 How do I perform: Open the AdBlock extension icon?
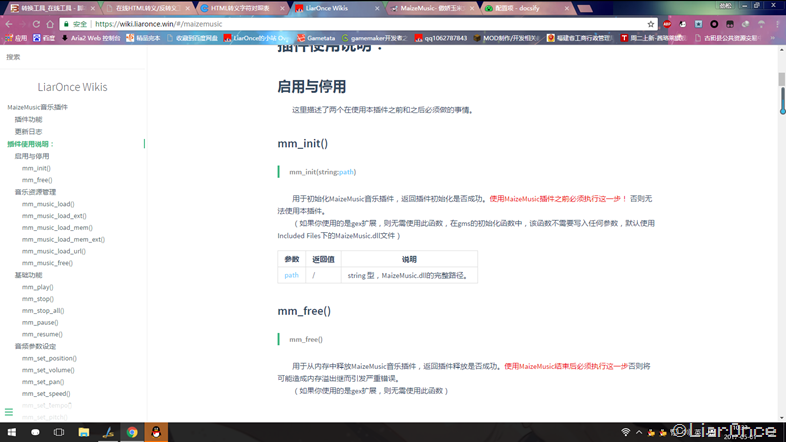(x=667, y=24)
